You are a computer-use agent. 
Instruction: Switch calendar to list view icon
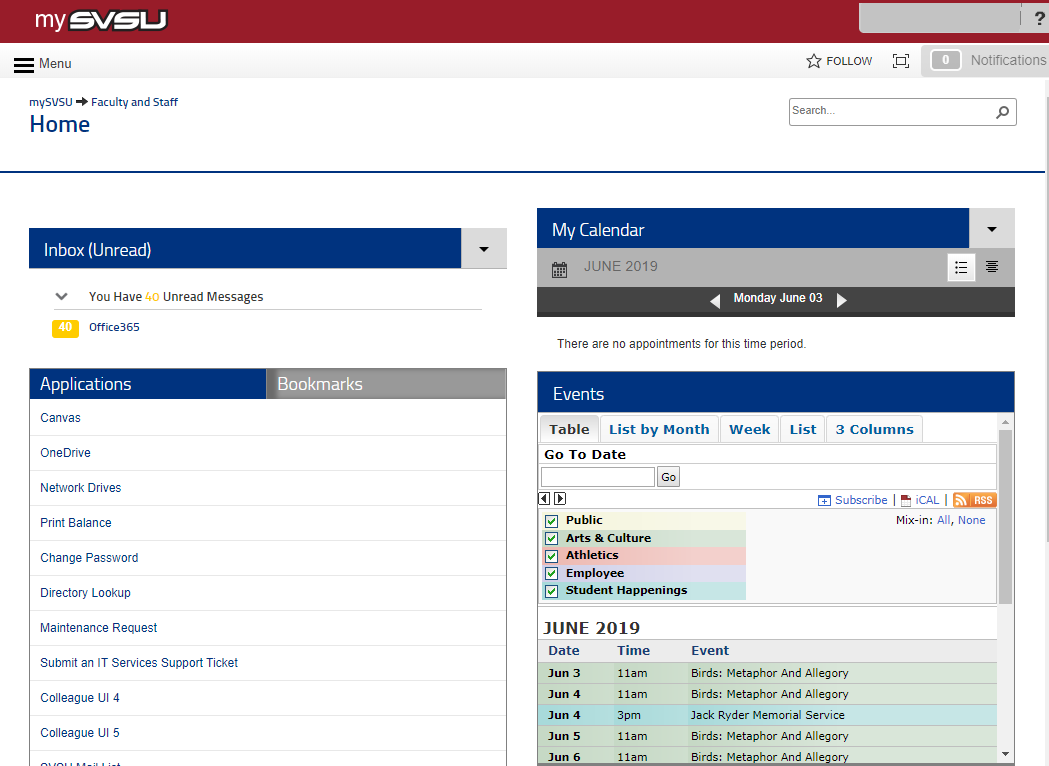tap(961, 267)
